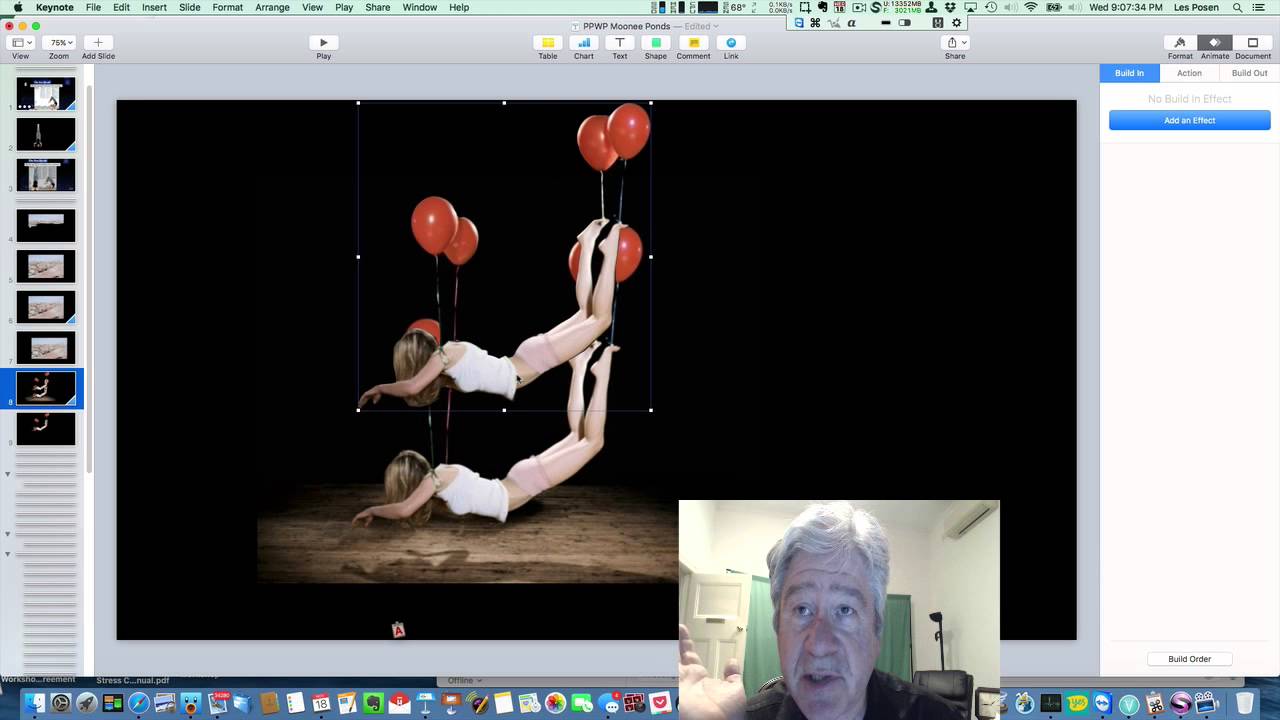The width and height of the screenshot is (1280, 720).
Task: Open Evernote elephant icon in Dock
Action: pyautogui.click(x=373, y=703)
